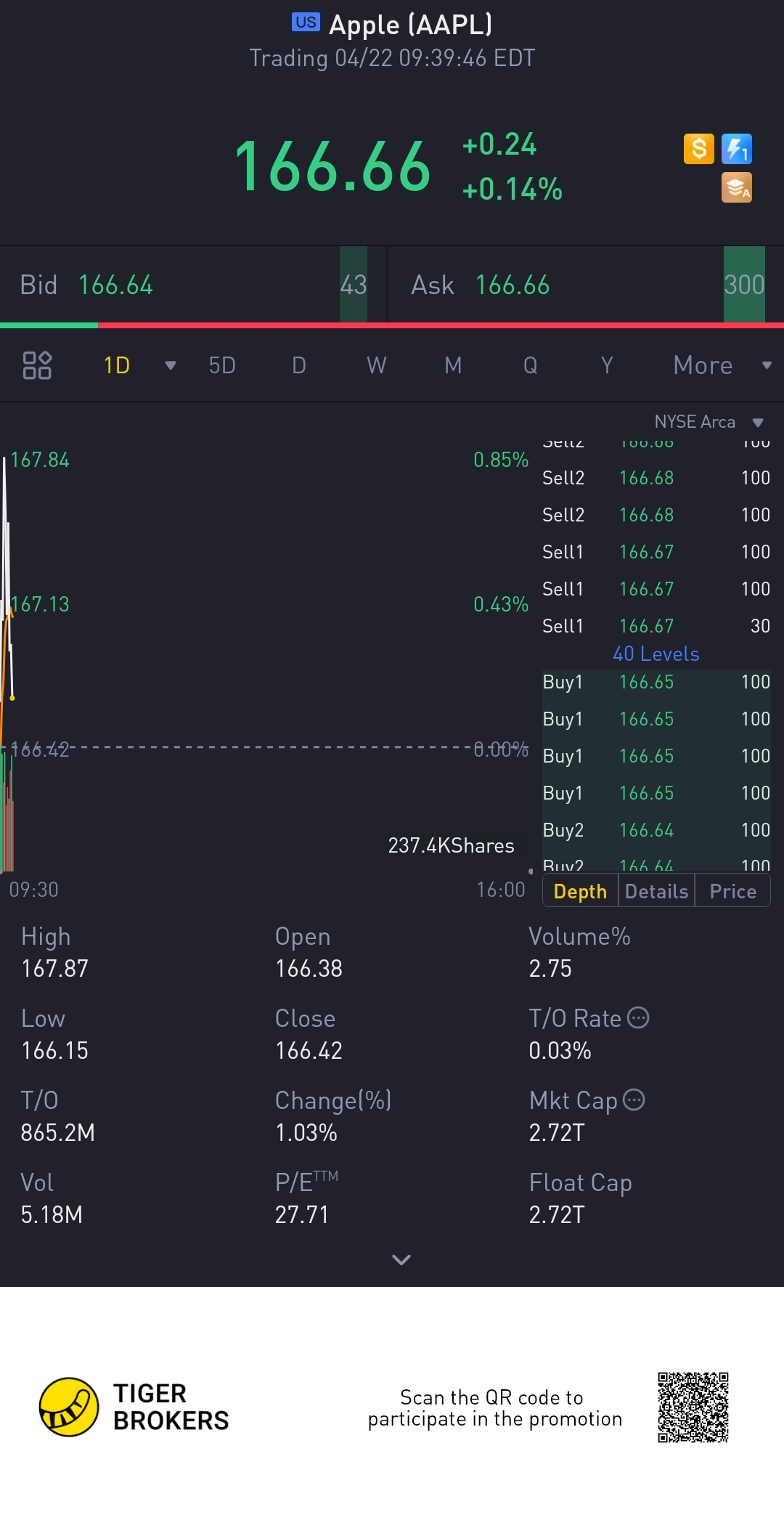Tap the 237.4KShares volume label

pyautogui.click(x=451, y=845)
